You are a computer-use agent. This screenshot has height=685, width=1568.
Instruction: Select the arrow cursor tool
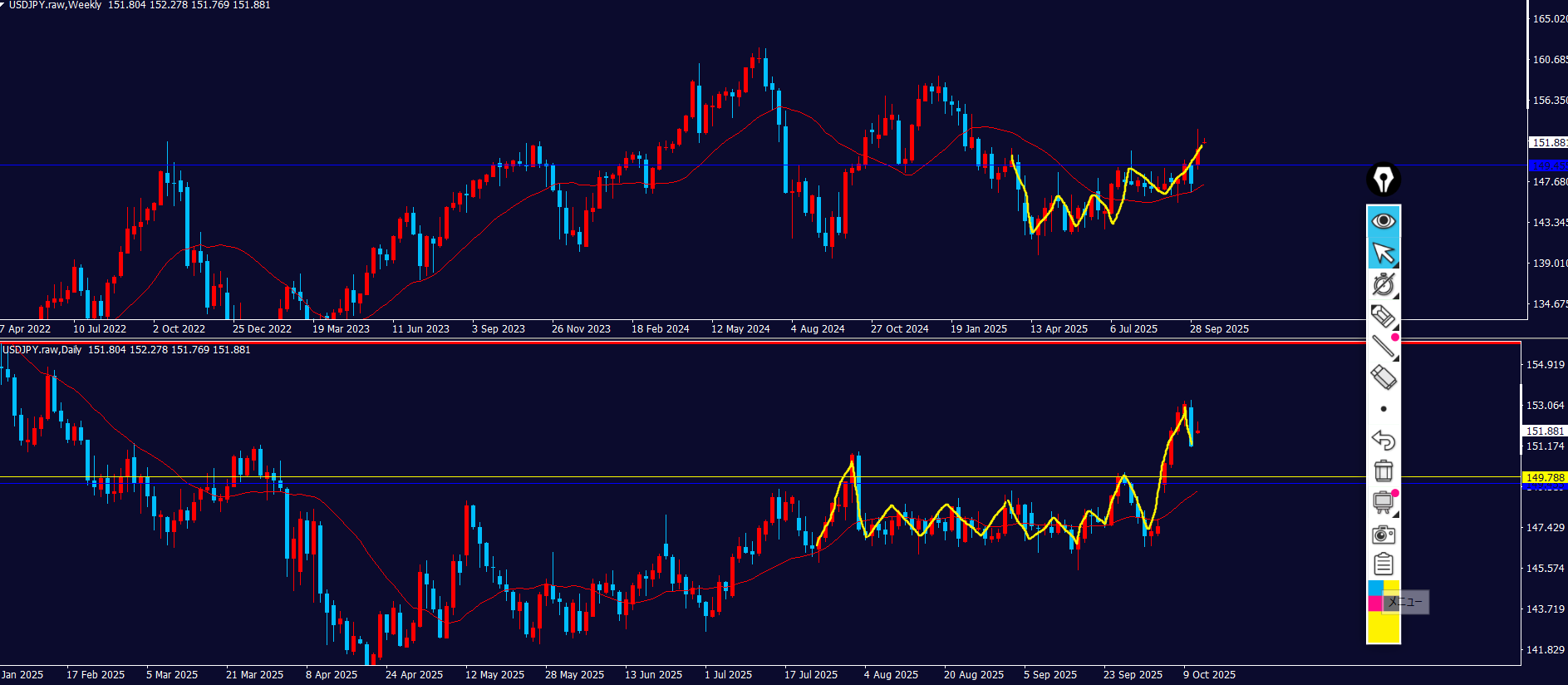1384,253
